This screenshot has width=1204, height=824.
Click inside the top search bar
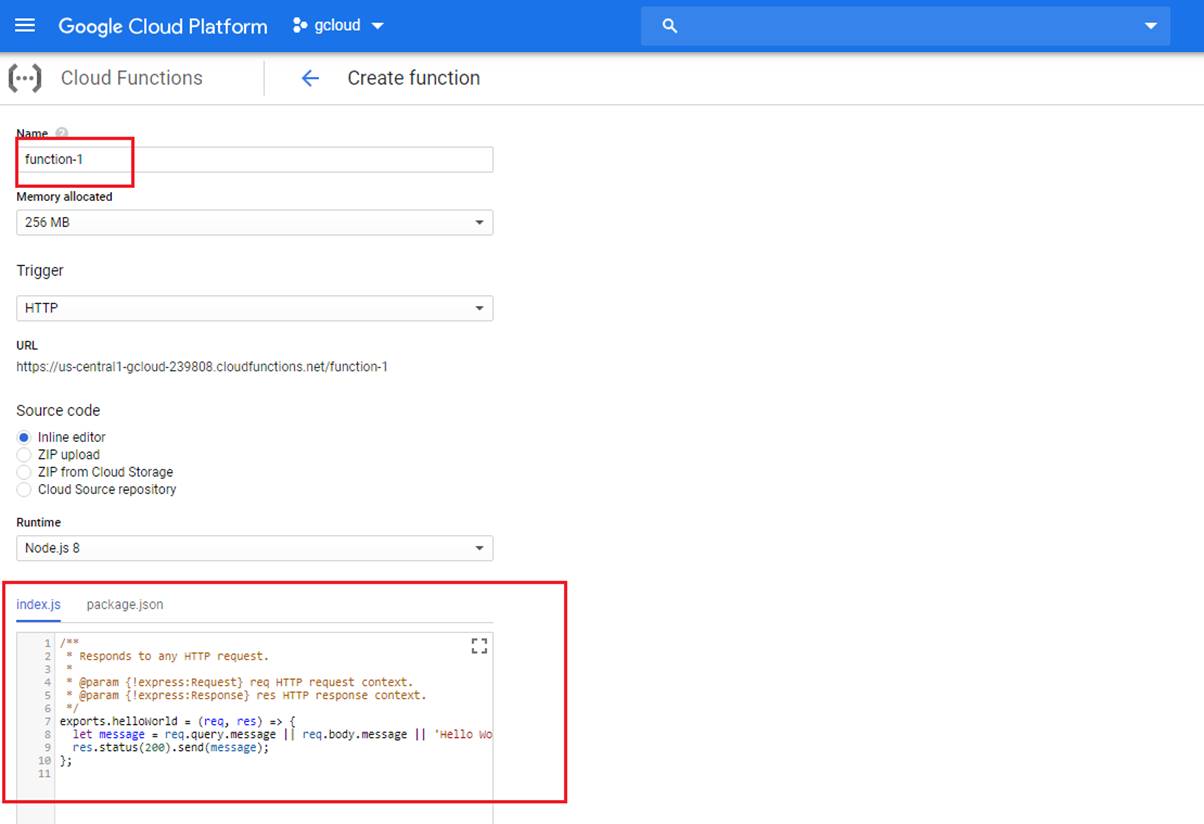point(905,26)
